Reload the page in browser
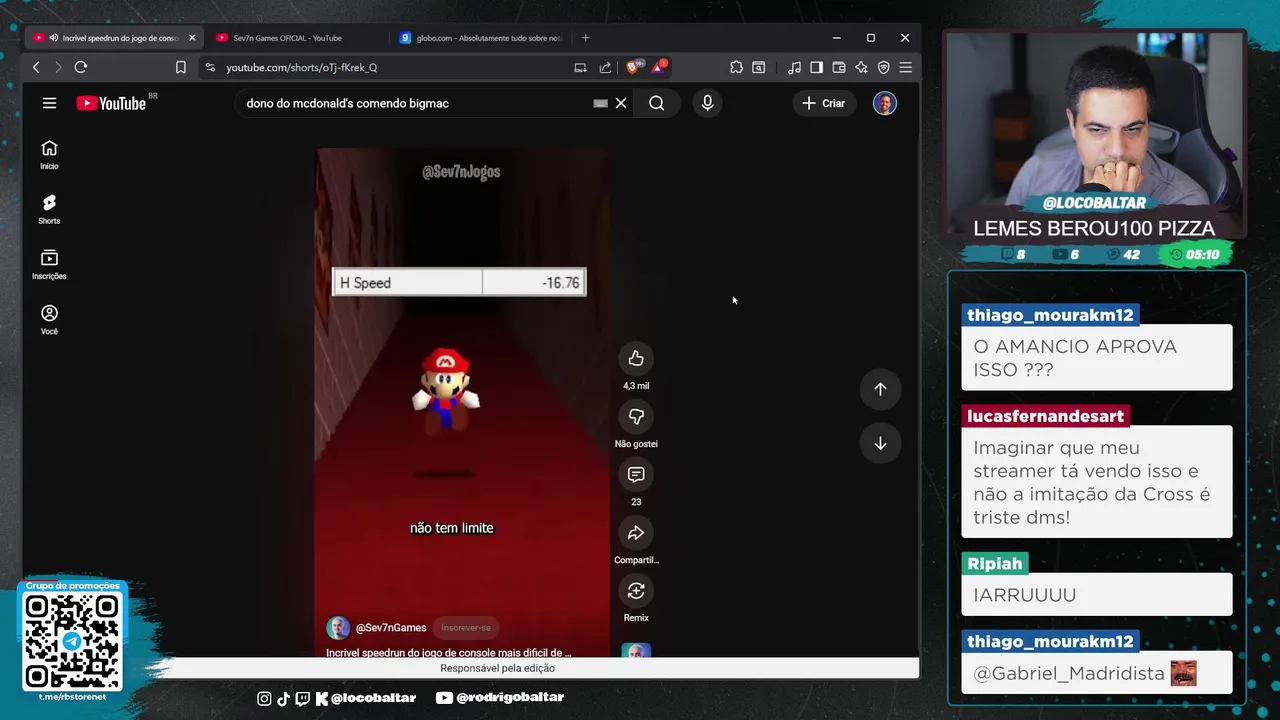This screenshot has height=720, width=1280. click(81, 67)
